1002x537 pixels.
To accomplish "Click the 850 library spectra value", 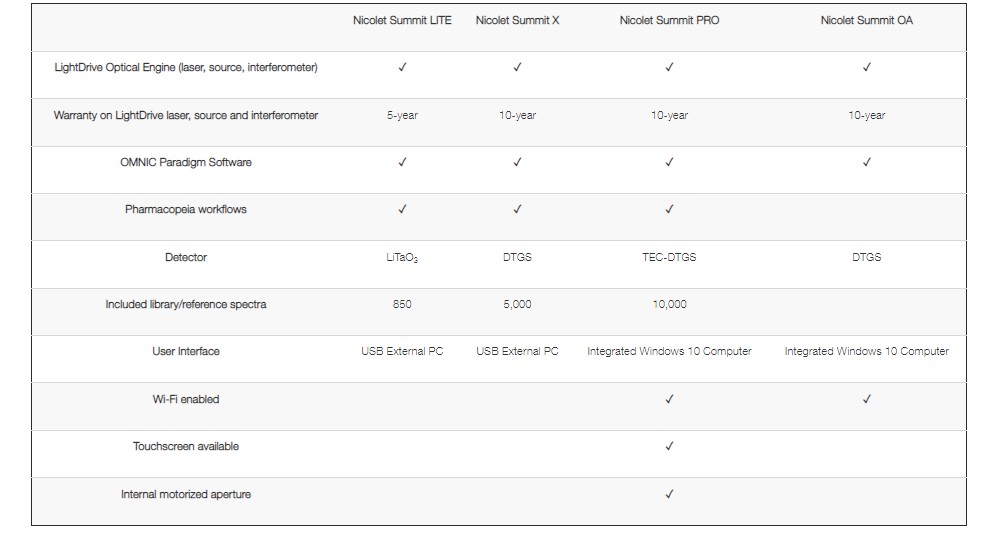I will tap(402, 304).
